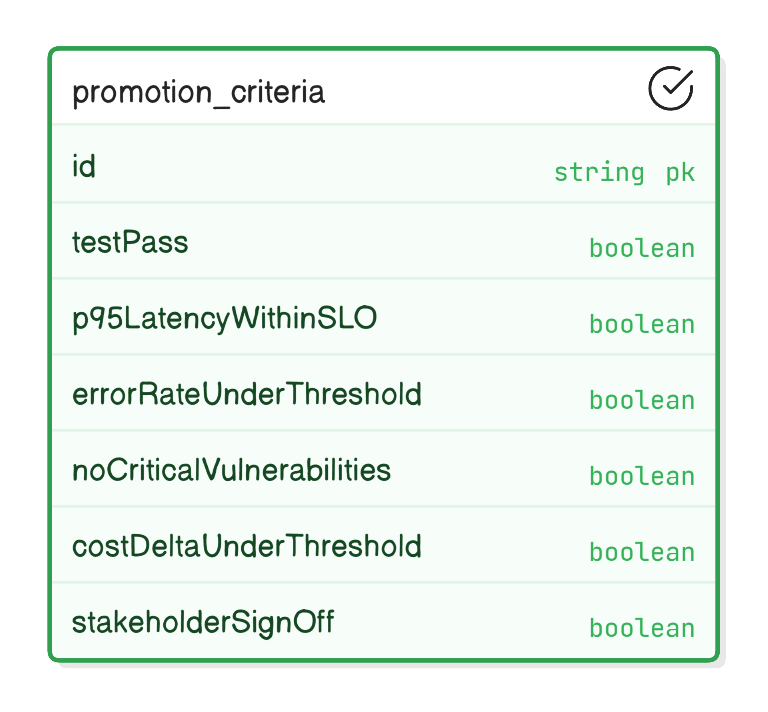The height and width of the screenshot is (712, 768).
Task: Select the p95LatencyWithinSLO field name
Action: 225,319
